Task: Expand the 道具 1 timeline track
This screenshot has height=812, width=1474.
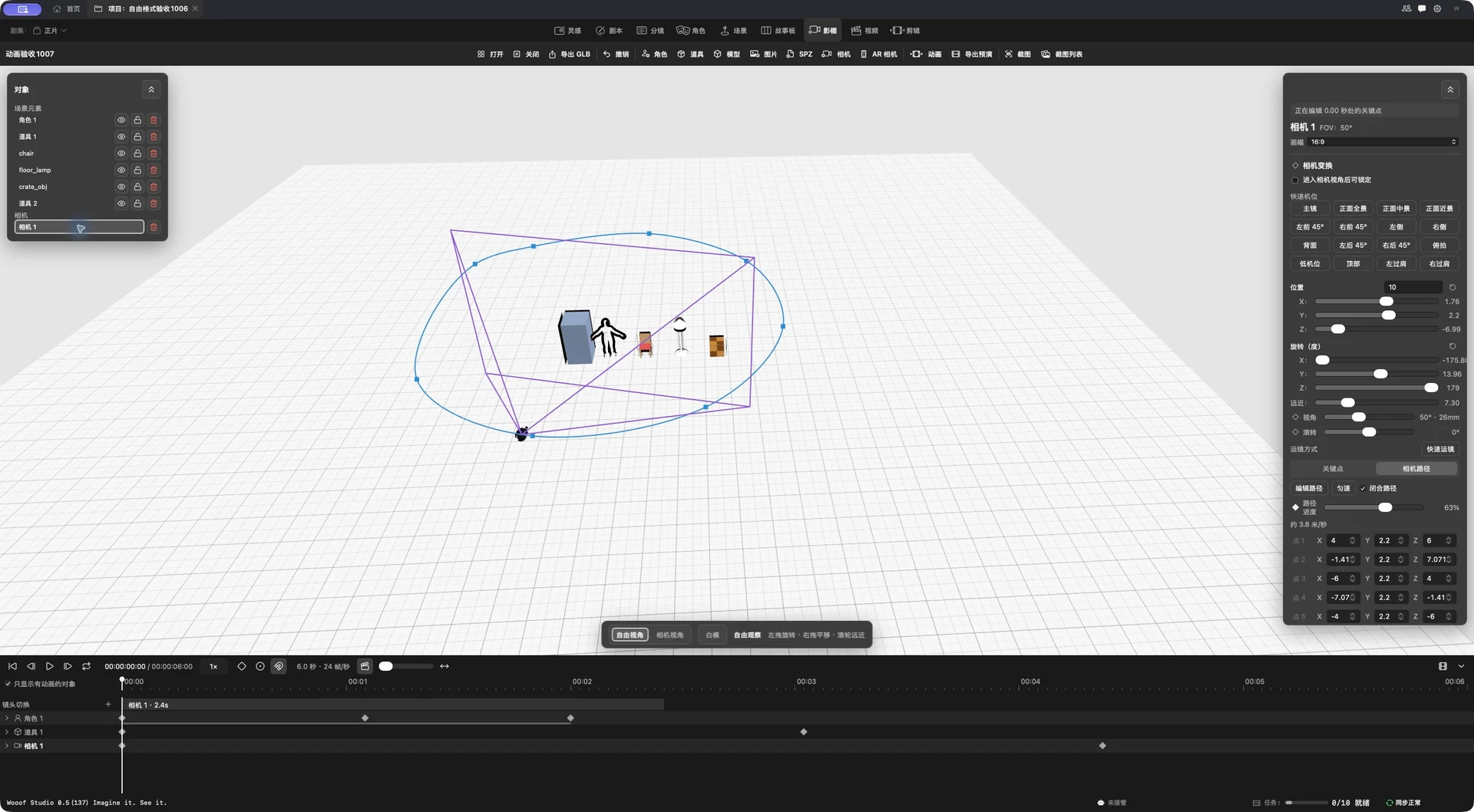Action: click(7, 732)
